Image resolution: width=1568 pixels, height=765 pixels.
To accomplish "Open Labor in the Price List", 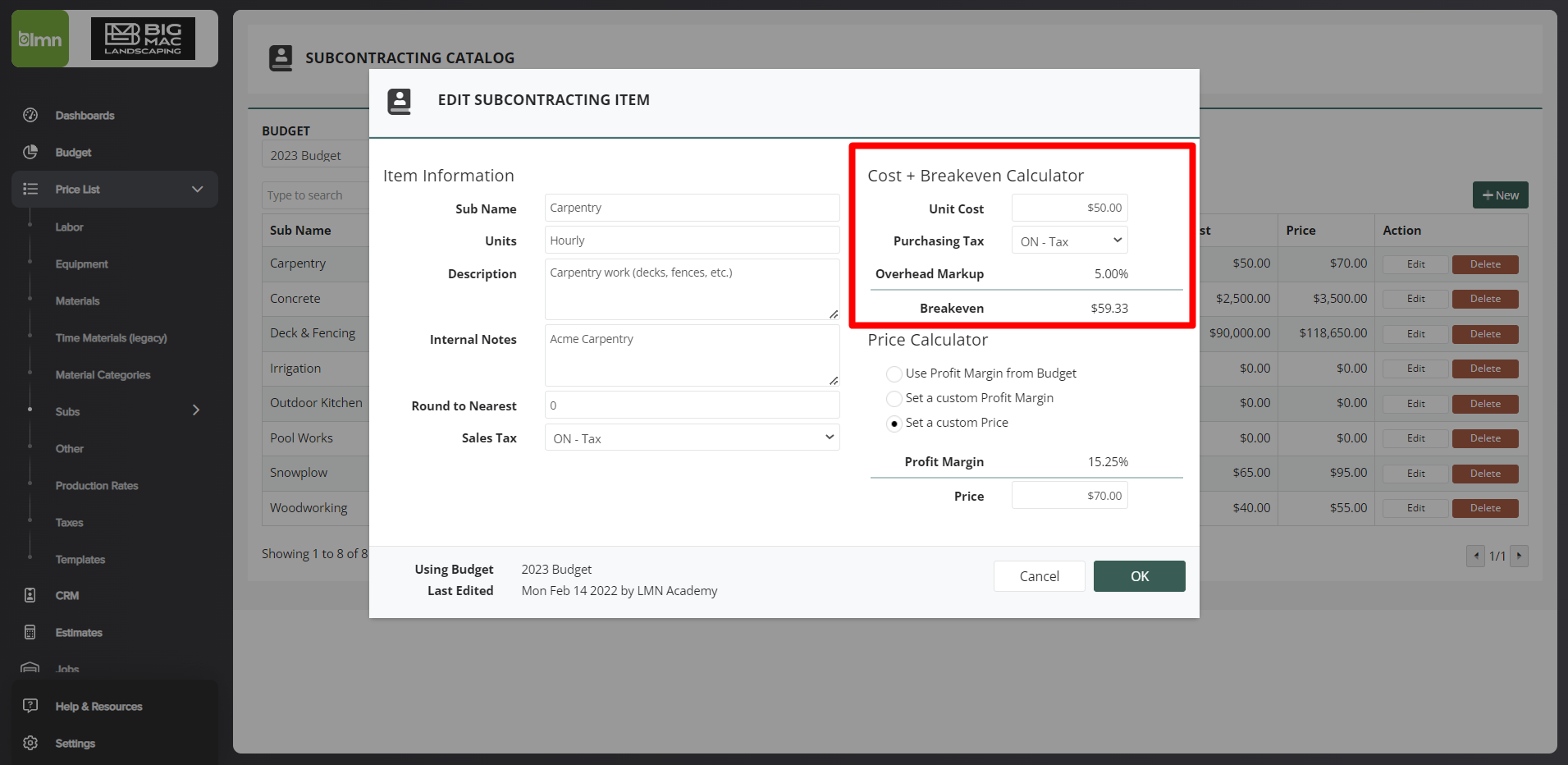I will coord(69,227).
